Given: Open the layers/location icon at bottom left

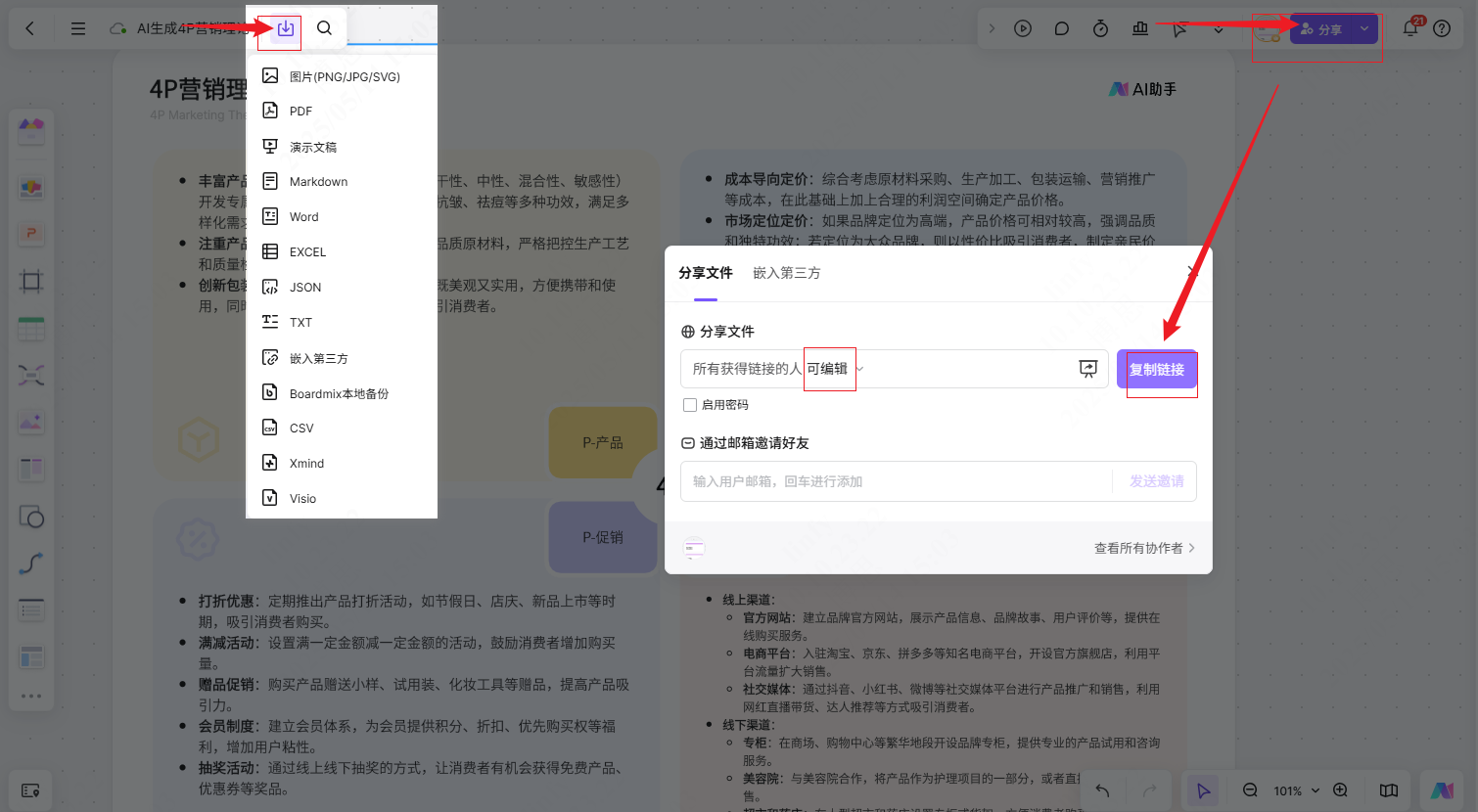Looking at the screenshot, I should tap(30, 790).
